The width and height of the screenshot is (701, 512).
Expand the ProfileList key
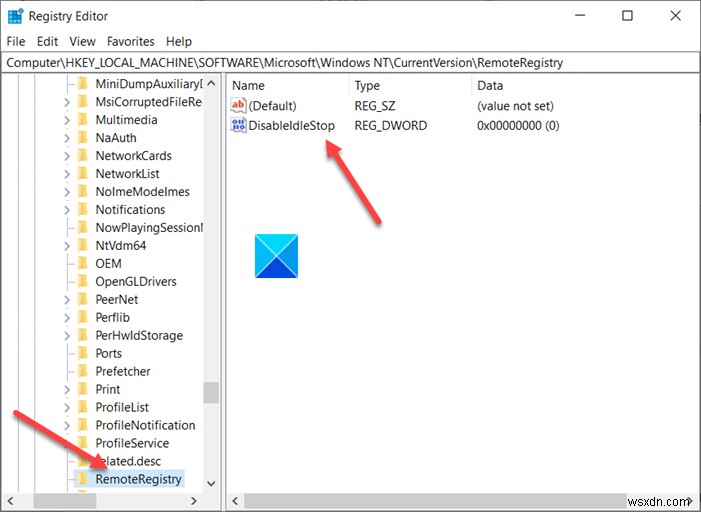pyautogui.click(x=67, y=407)
